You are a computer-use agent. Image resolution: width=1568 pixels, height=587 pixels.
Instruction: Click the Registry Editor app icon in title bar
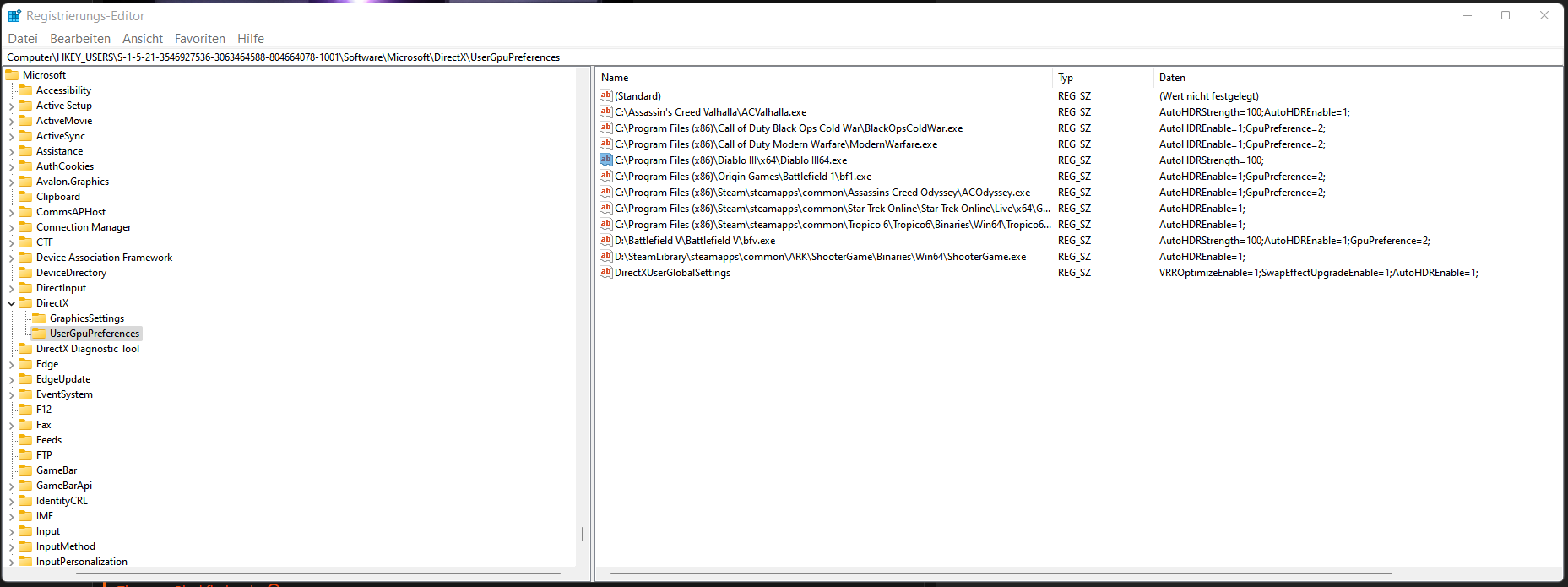point(14,15)
